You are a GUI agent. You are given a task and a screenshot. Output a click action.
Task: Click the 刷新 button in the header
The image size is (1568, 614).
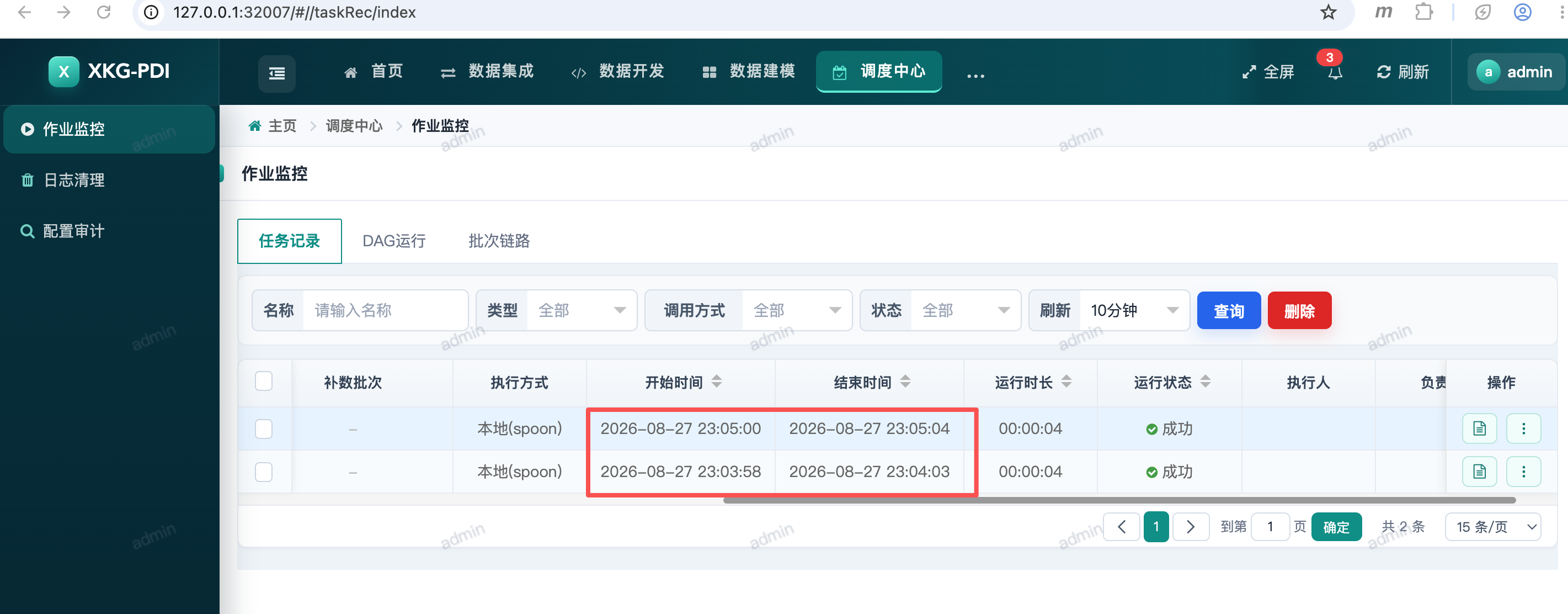click(1403, 72)
